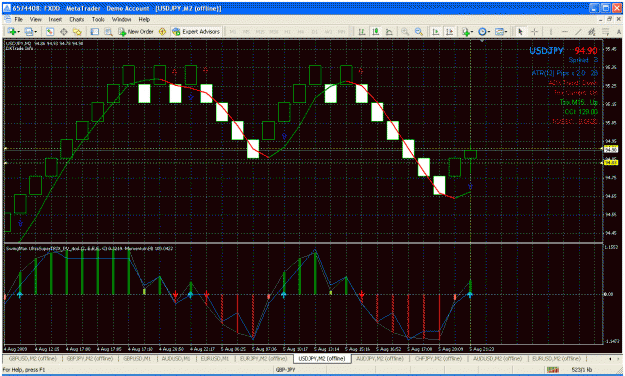Select the crosshair tool
The width and height of the screenshot is (625, 376).
pyautogui.click(x=534, y=31)
